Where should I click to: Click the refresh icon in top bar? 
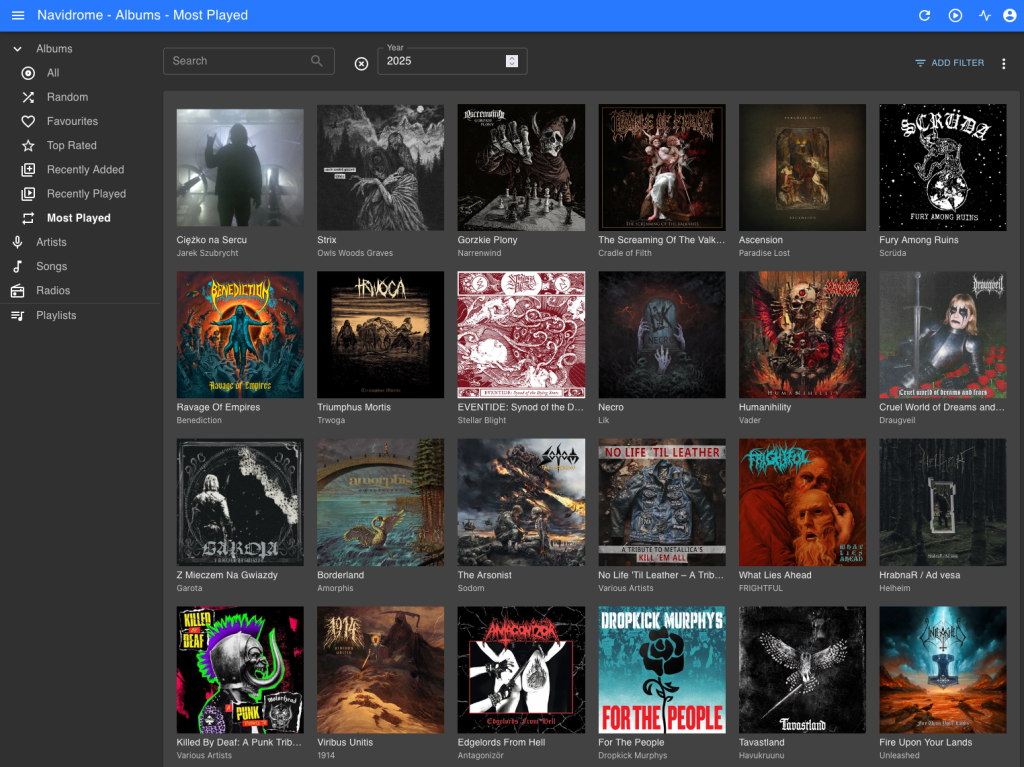[925, 15]
